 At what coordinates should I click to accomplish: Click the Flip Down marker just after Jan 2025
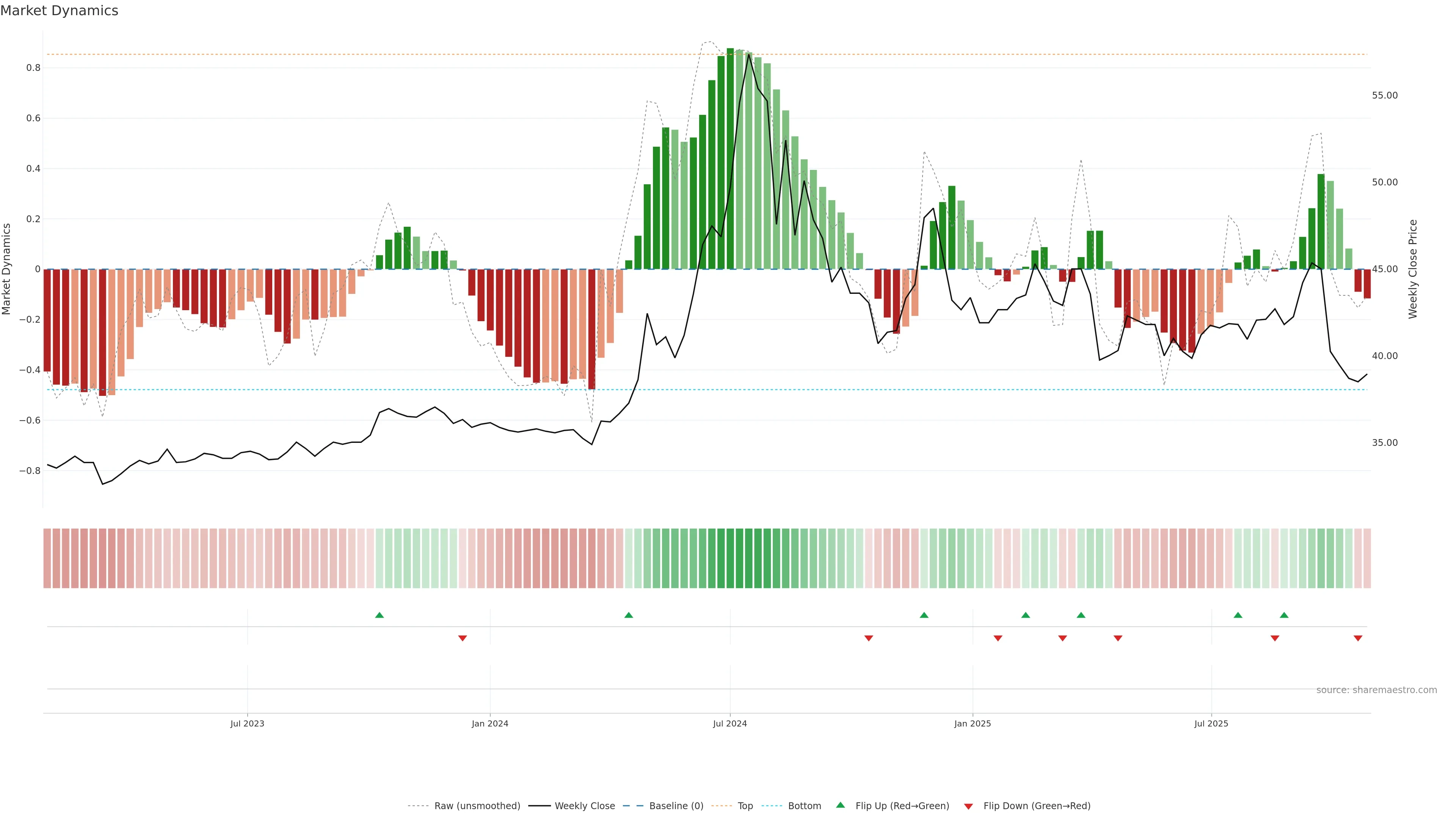(x=998, y=638)
